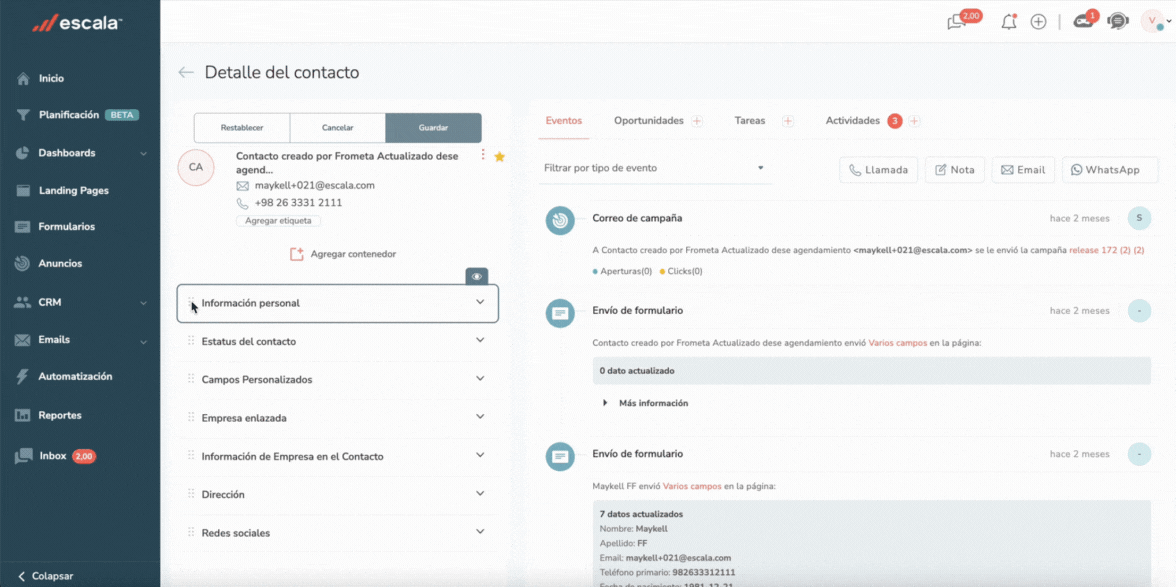1176x587 pixels.
Task: Open the notifications bell
Action: pos(1008,22)
